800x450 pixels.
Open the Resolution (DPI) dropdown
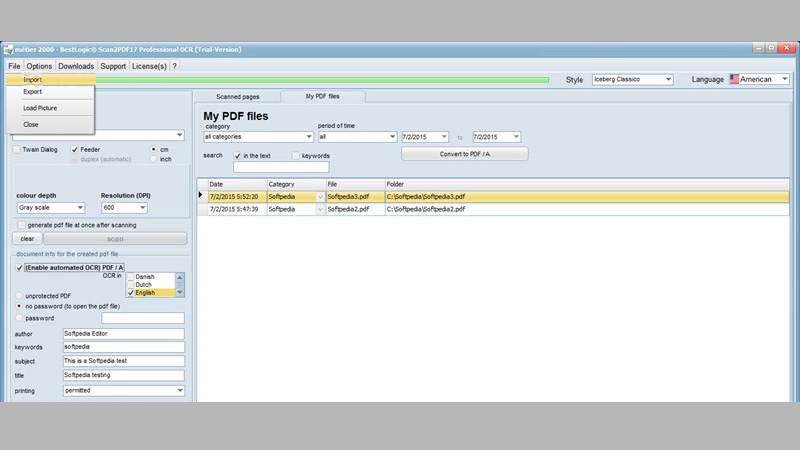(124, 207)
